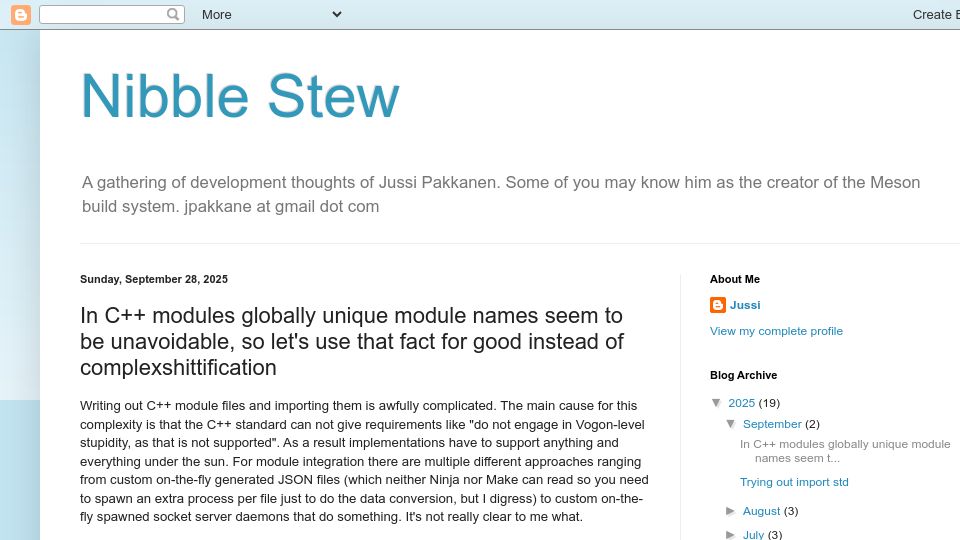960x540 pixels.
Task: Click the Create Blog link in navbar
Action: pos(936,15)
